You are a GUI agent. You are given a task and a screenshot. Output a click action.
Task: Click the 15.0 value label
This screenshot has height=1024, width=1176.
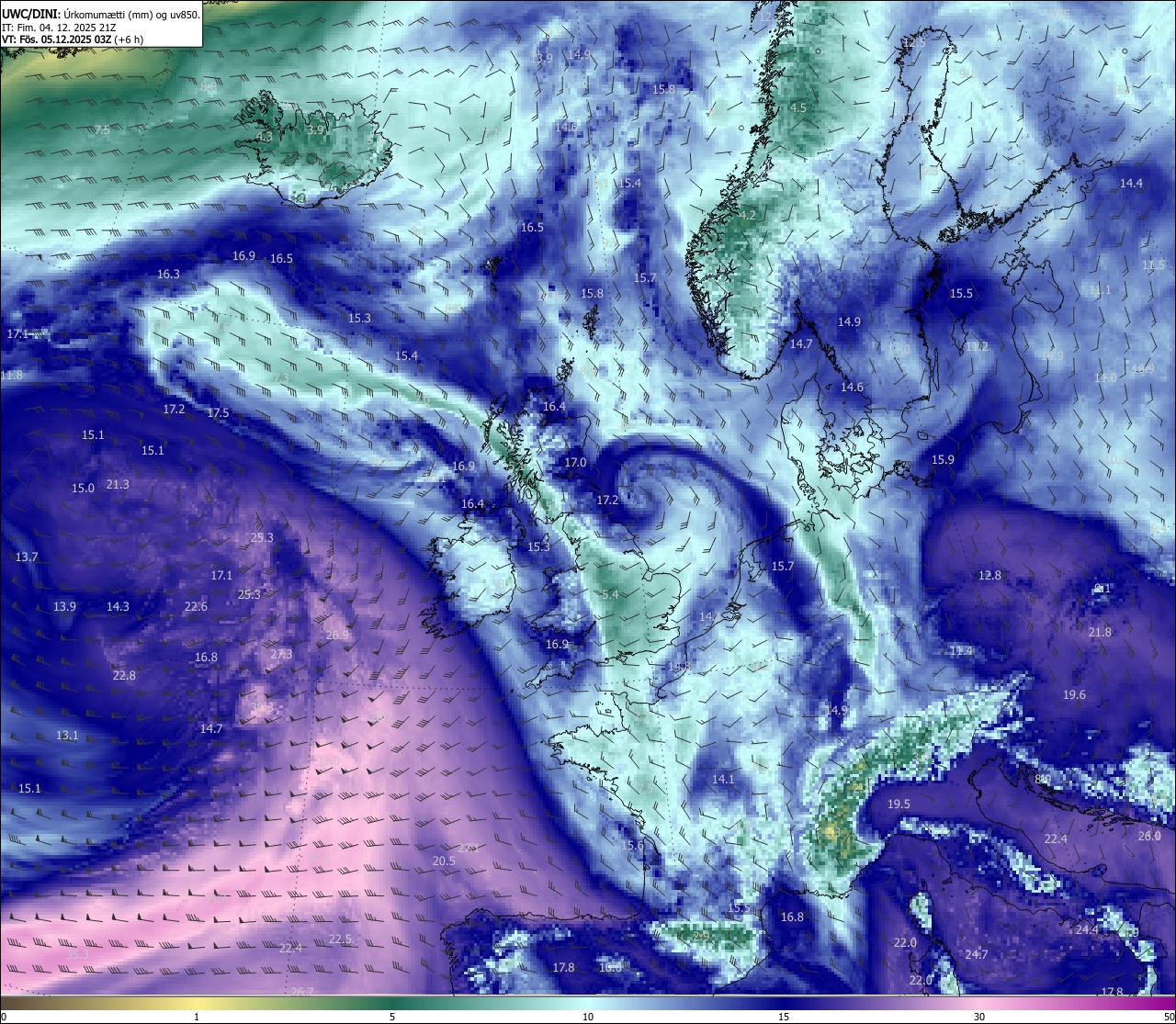click(83, 488)
